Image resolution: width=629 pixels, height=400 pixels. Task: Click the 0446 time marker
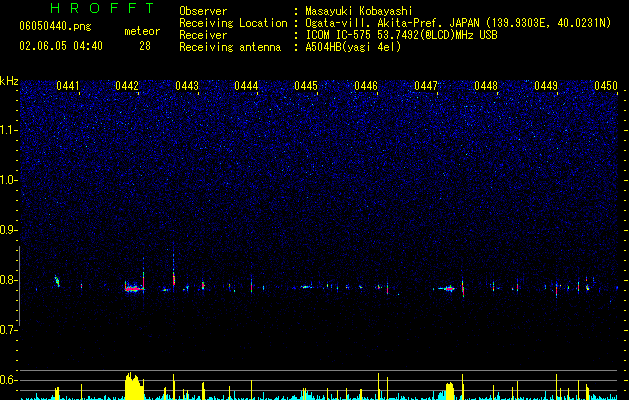click(366, 86)
